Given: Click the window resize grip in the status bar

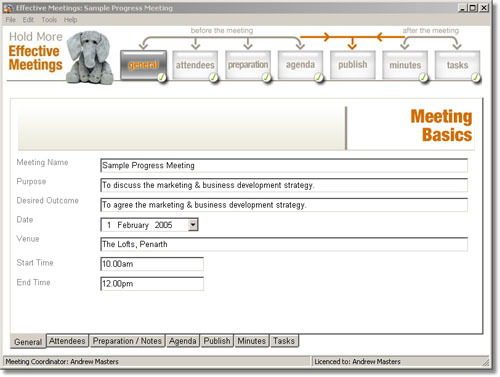Looking at the screenshot, I should (485, 362).
